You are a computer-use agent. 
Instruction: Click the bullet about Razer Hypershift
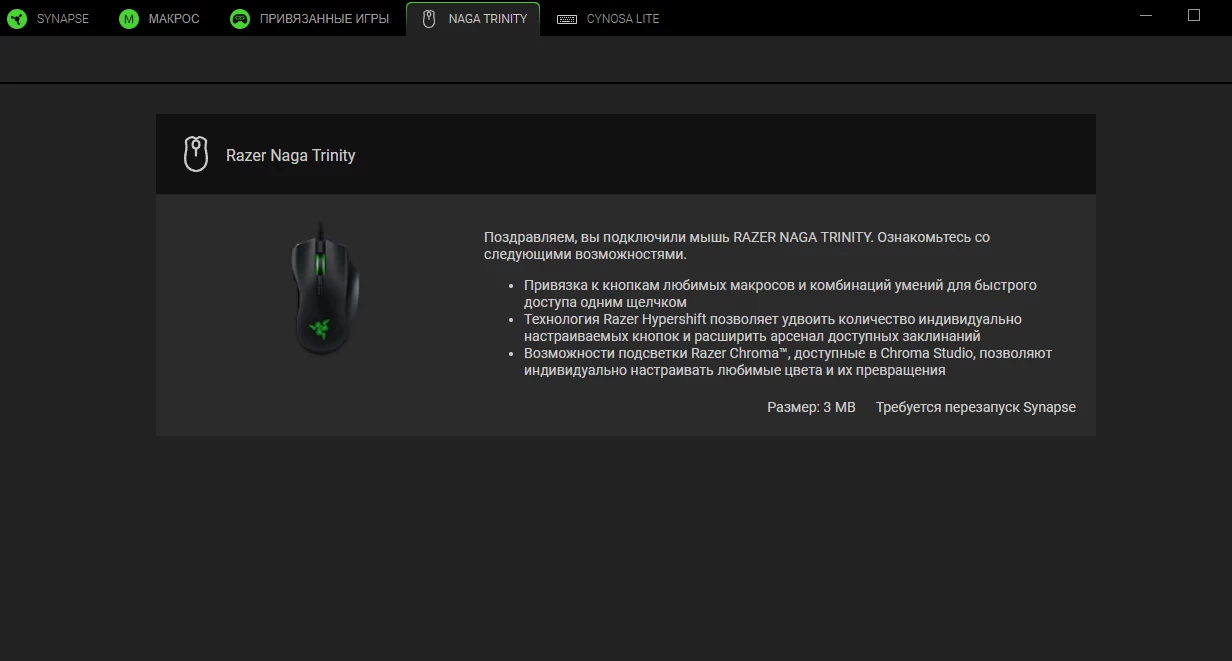(773, 327)
